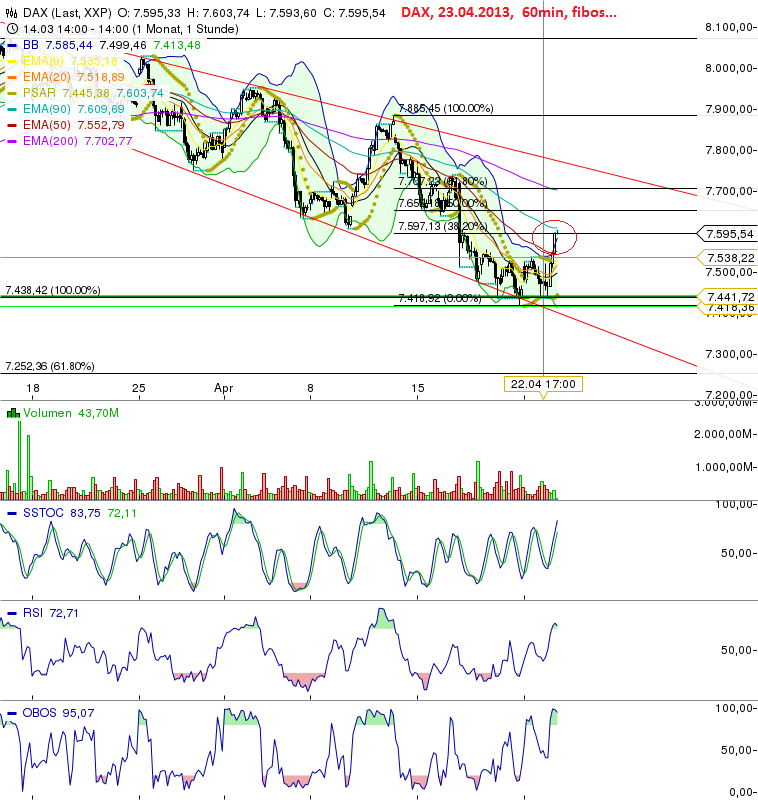Click the 7.441,72 price tag on axis

point(730,297)
